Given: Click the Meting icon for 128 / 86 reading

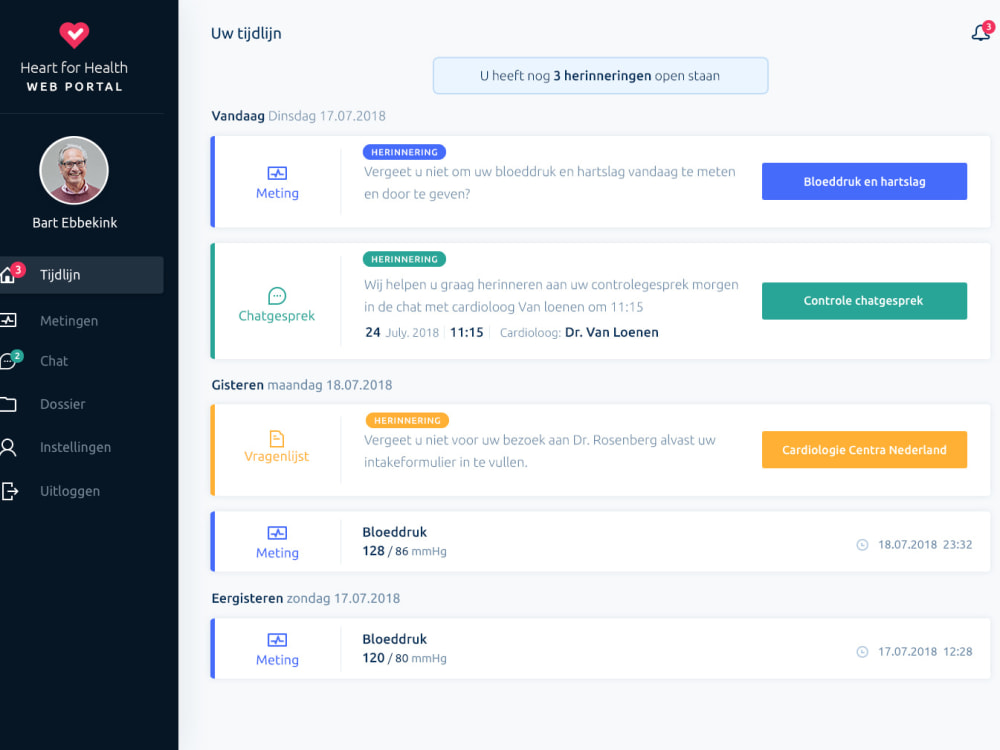Looking at the screenshot, I should coord(277,533).
